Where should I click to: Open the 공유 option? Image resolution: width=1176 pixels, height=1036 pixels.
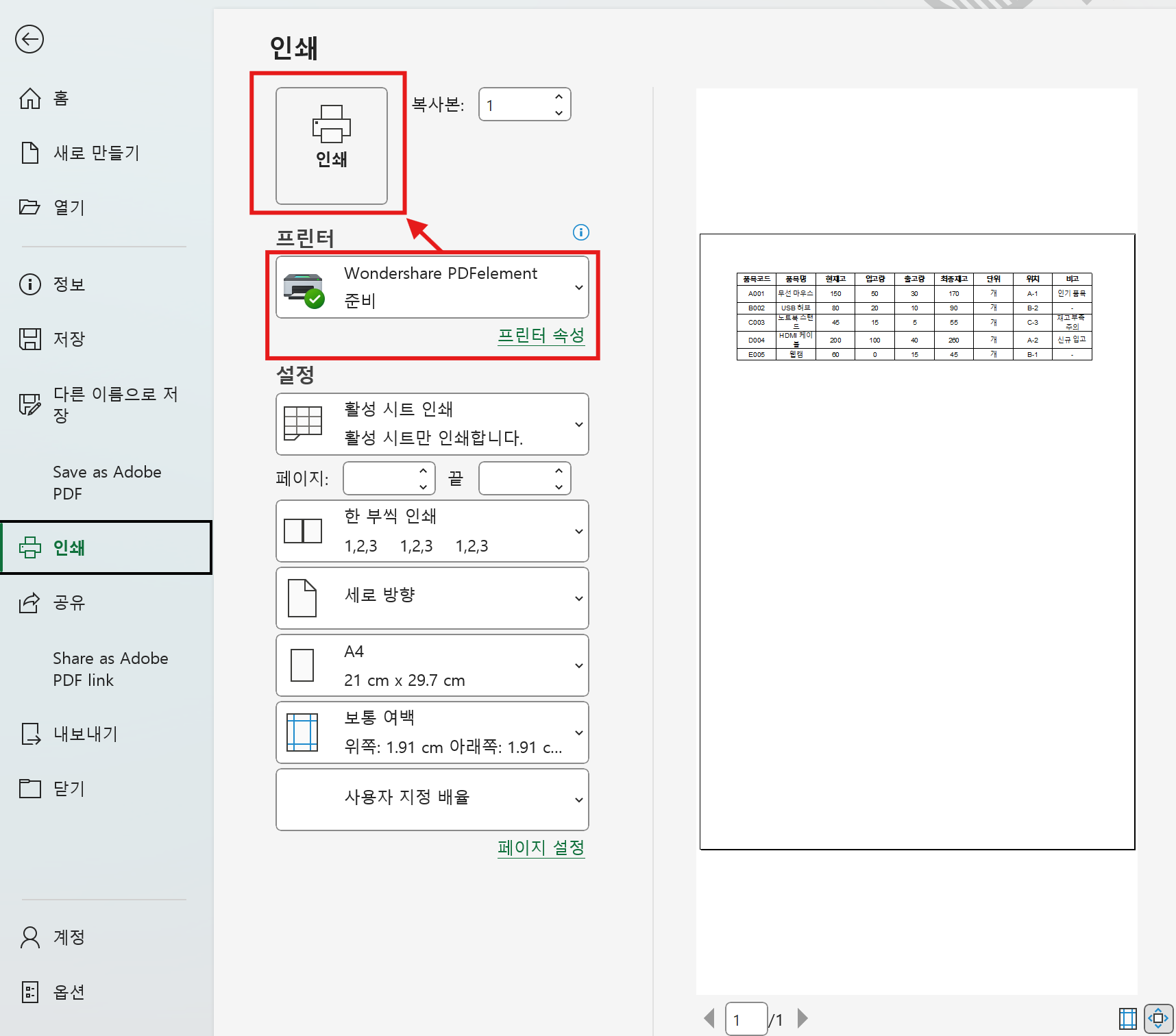pyautogui.click(x=52, y=602)
